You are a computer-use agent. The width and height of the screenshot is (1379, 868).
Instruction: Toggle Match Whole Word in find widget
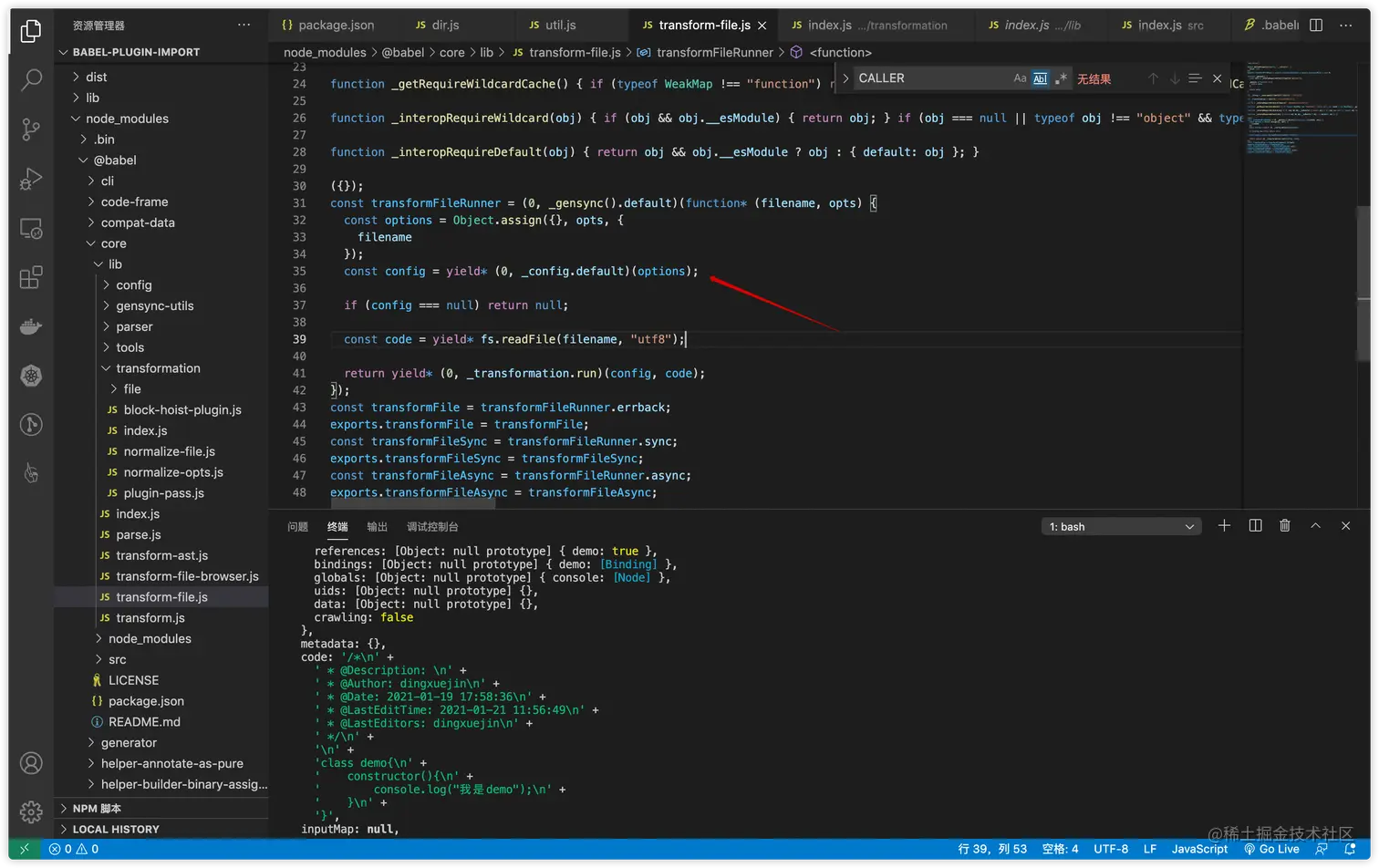[1040, 78]
